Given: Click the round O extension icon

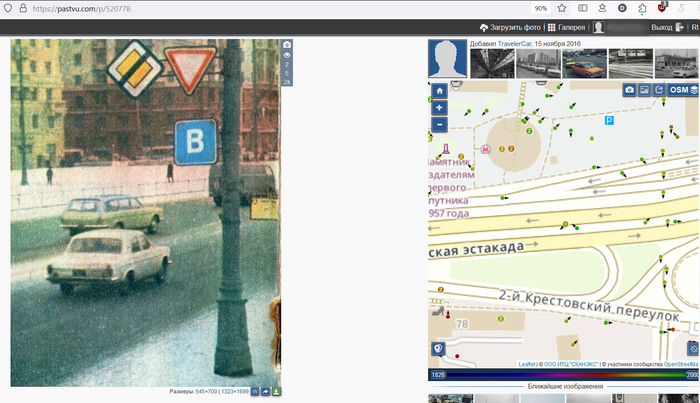Looking at the screenshot, I should 622,8.
